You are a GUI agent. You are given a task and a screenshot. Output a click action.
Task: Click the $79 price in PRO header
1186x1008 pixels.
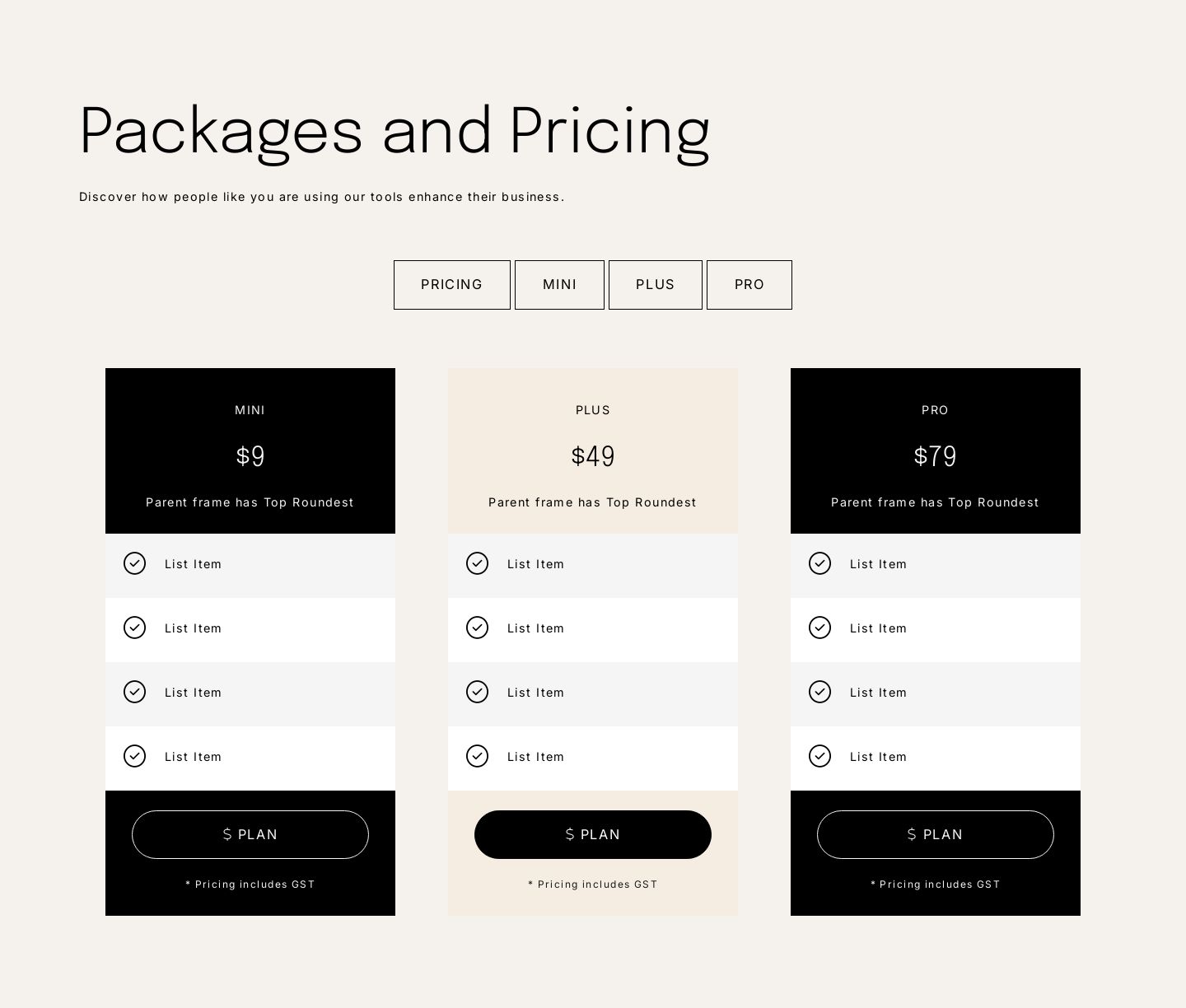click(936, 456)
